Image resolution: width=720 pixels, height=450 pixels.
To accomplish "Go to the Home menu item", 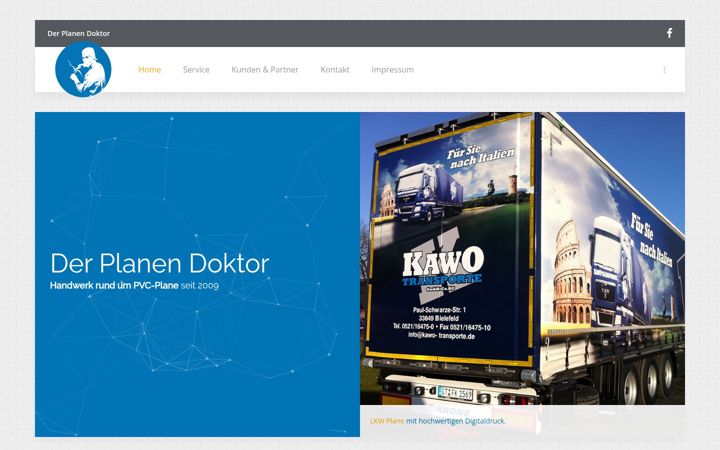I will pyautogui.click(x=150, y=70).
